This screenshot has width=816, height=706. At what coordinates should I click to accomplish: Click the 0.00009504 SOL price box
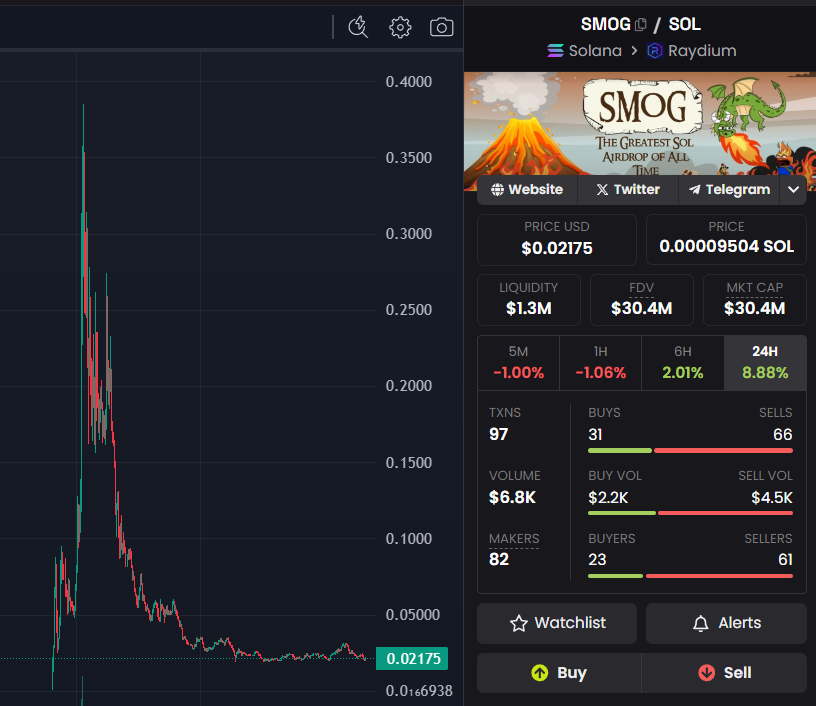click(x=726, y=239)
